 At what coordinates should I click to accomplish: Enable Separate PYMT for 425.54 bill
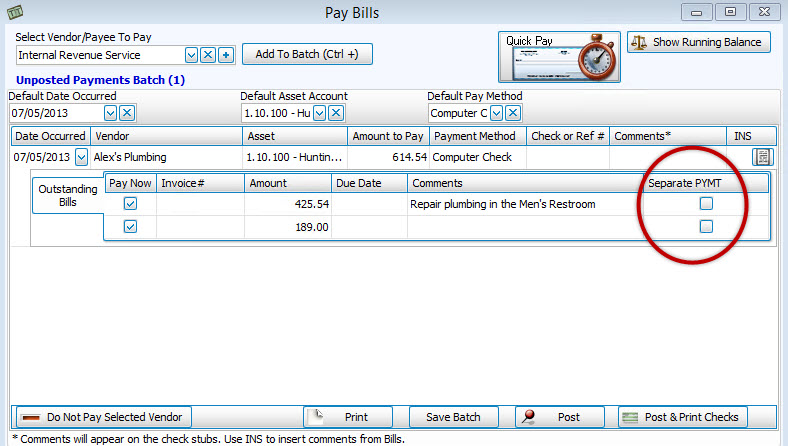pos(706,204)
